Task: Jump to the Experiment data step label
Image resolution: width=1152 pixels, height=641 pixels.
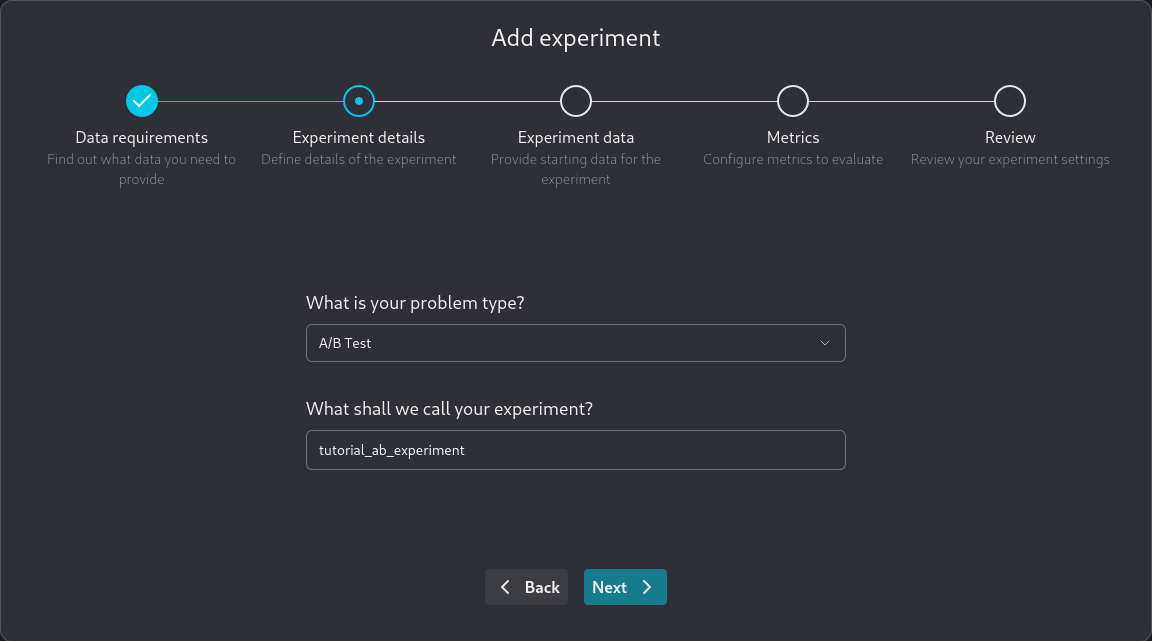Action: [576, 138]
